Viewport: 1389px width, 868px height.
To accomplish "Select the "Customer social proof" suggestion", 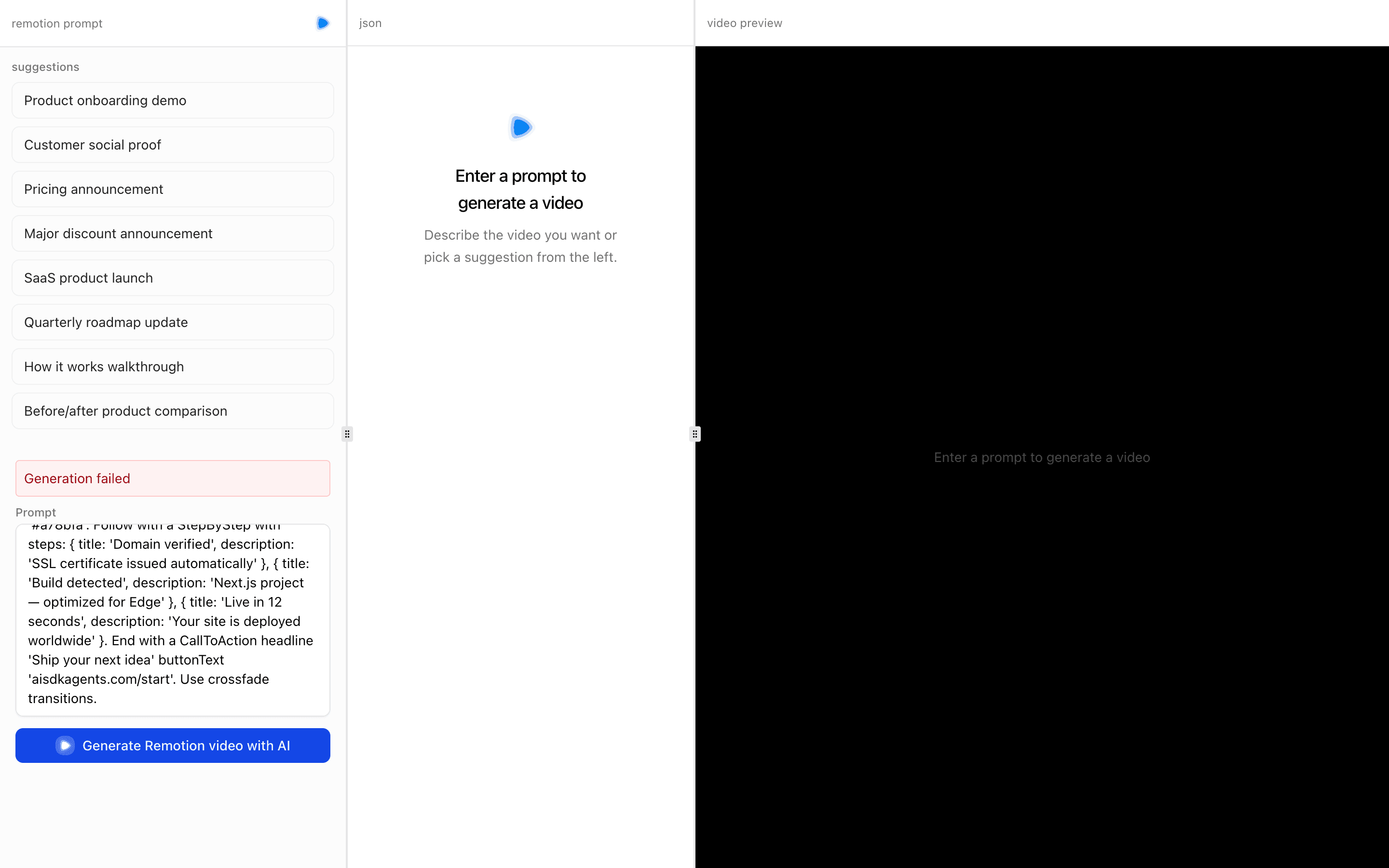I will pyautogui.click(x=172, y=144).
